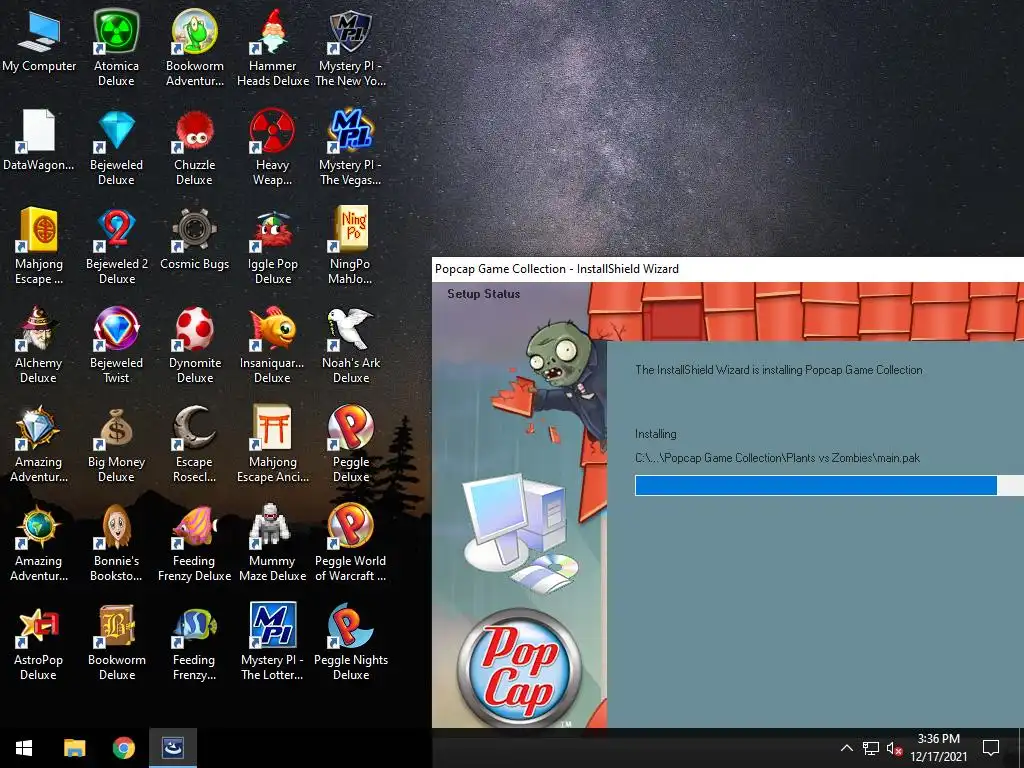The width and height of the screenshot is (1024, 768).
Task: Select Peggle World of Warcraft shortcut
Action: pos(351,543)
